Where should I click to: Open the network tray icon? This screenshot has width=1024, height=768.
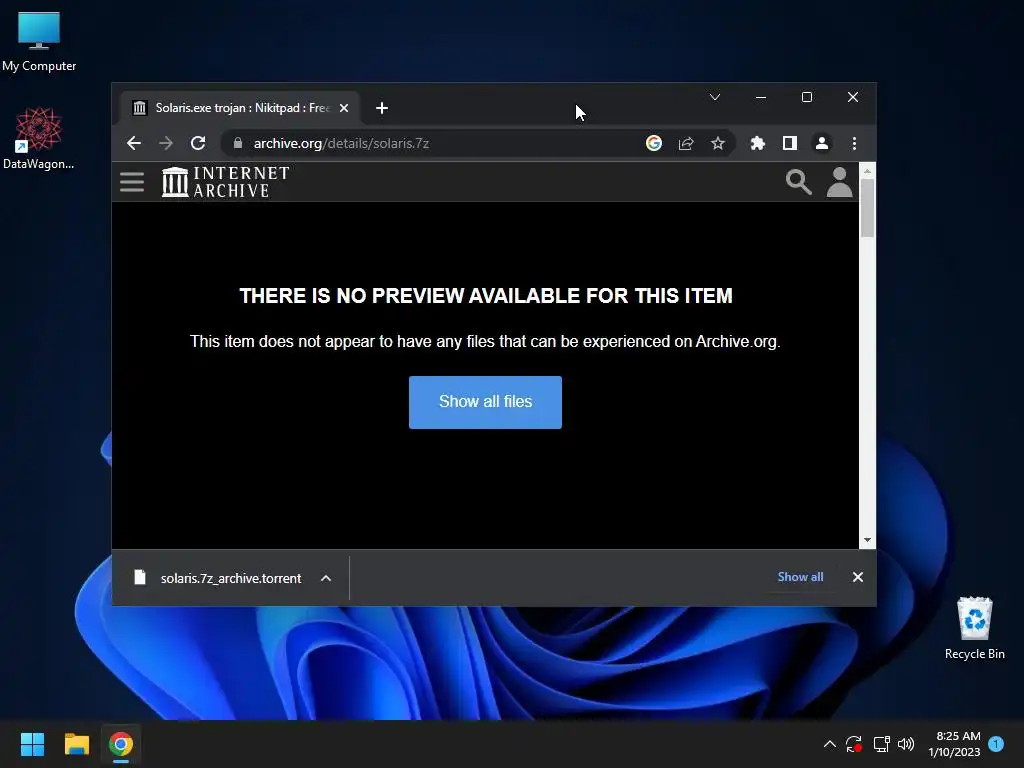882,744
